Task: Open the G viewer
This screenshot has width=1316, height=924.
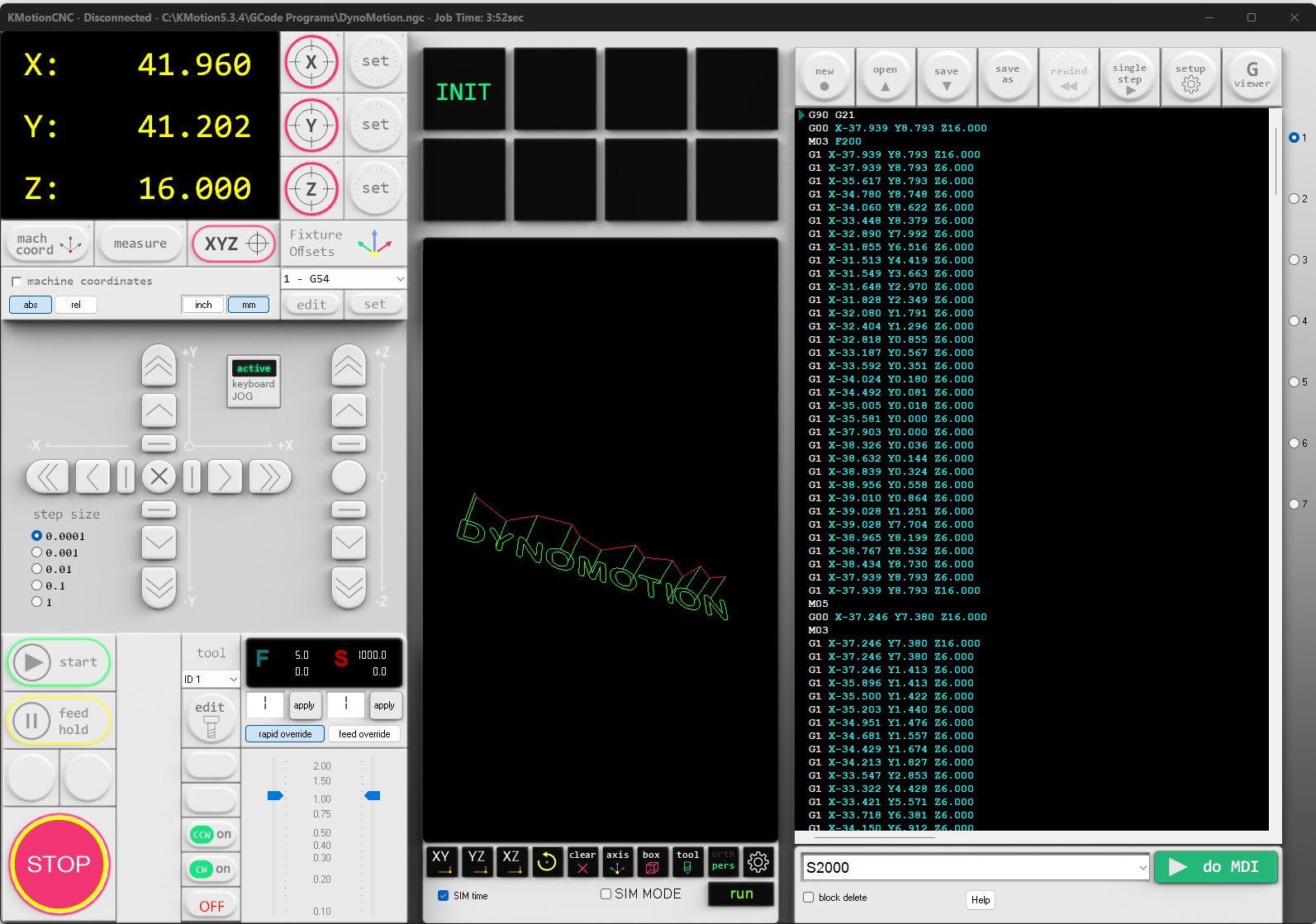Action: 1252,76
